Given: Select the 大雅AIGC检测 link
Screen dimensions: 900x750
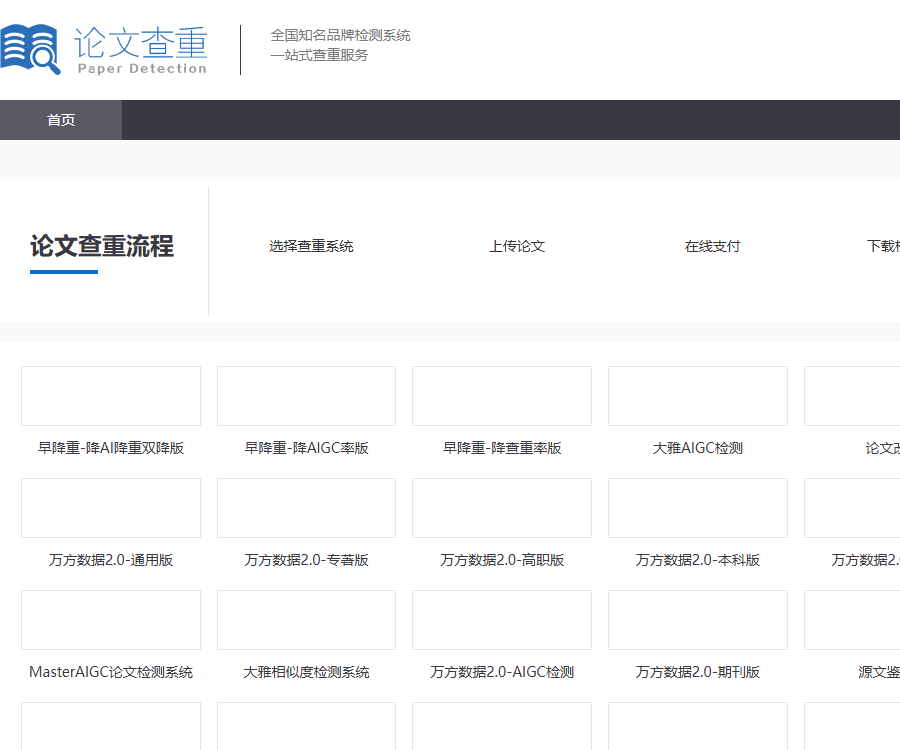Looking at the screenshot, I should tap(698, 448).
